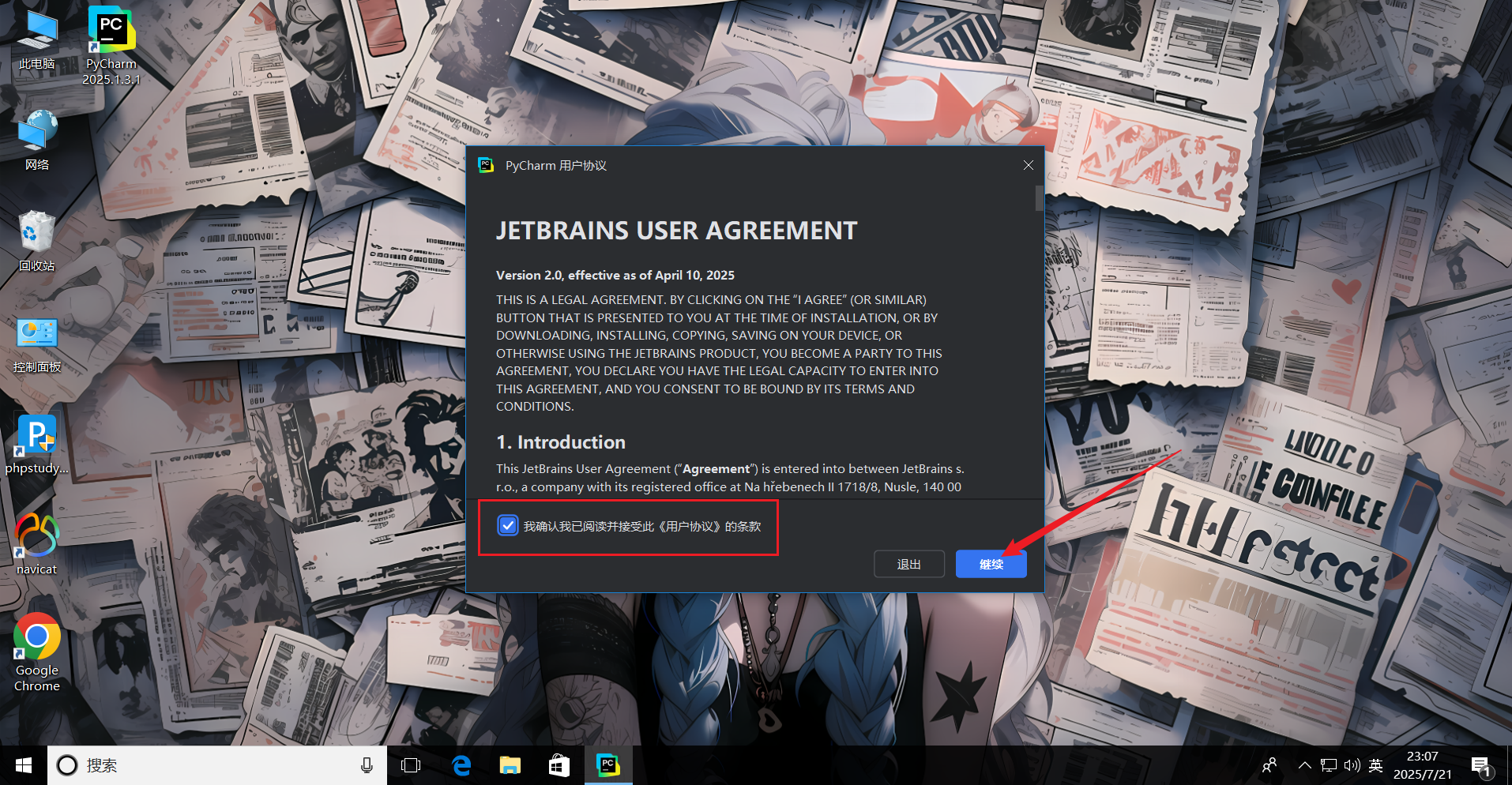Open the Windows Start menu

(x=24, y=765)
